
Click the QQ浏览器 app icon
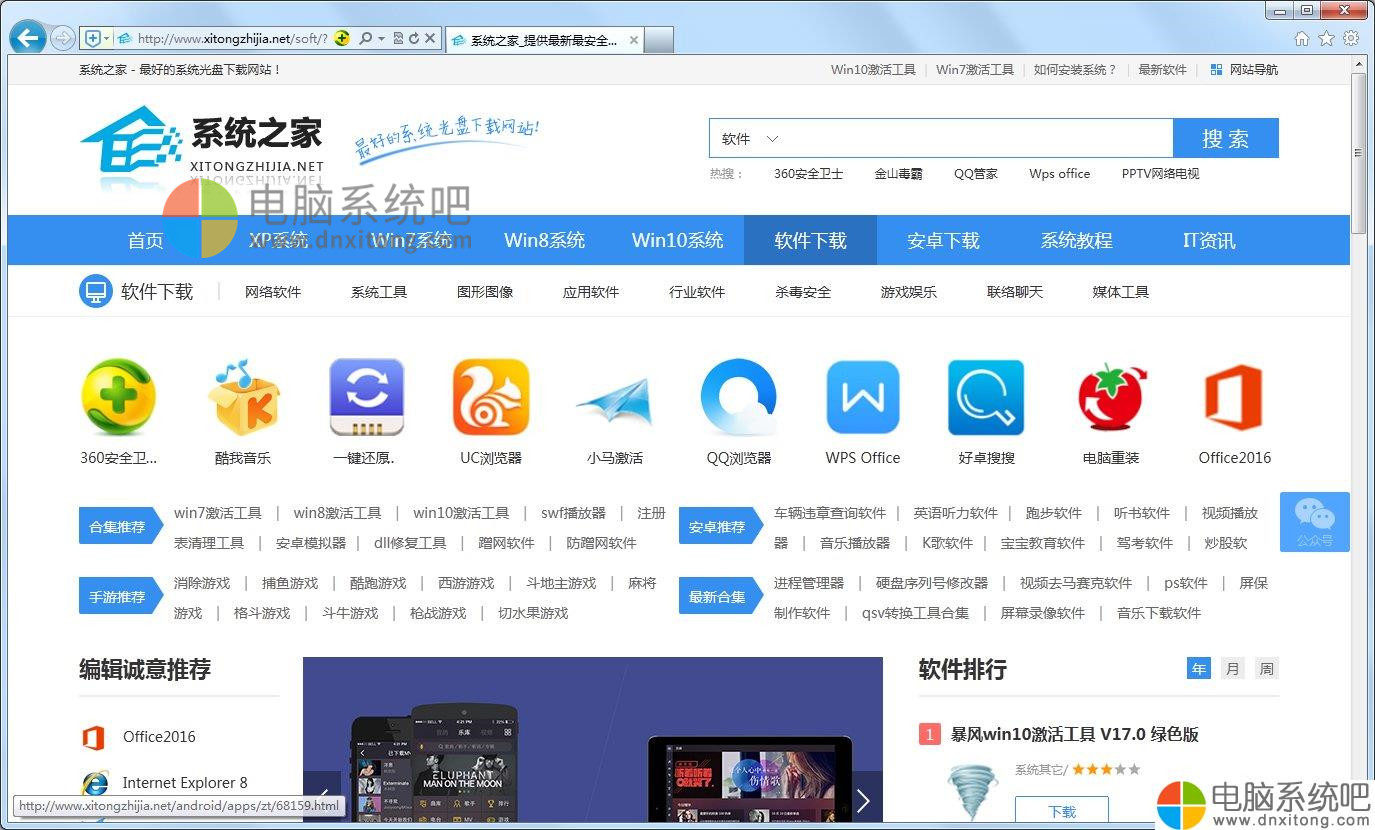(739, 398)
